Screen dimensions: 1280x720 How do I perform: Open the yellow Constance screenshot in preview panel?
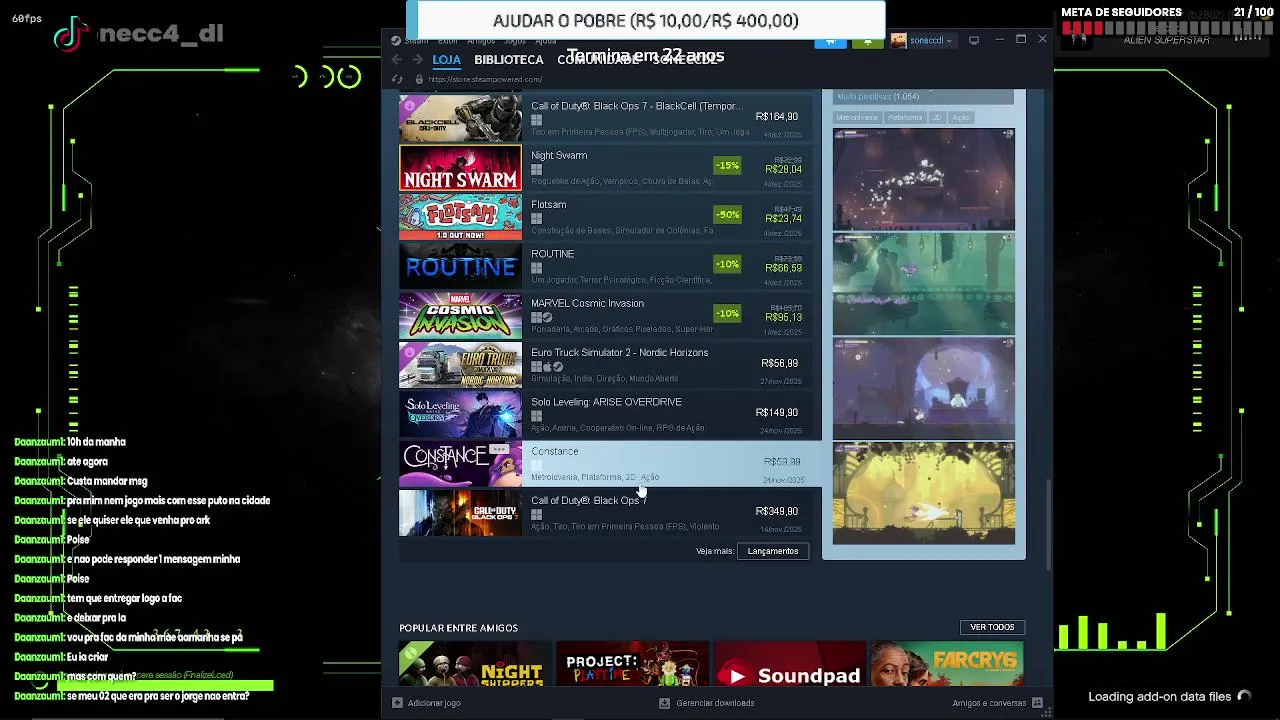tap(924, 493)
